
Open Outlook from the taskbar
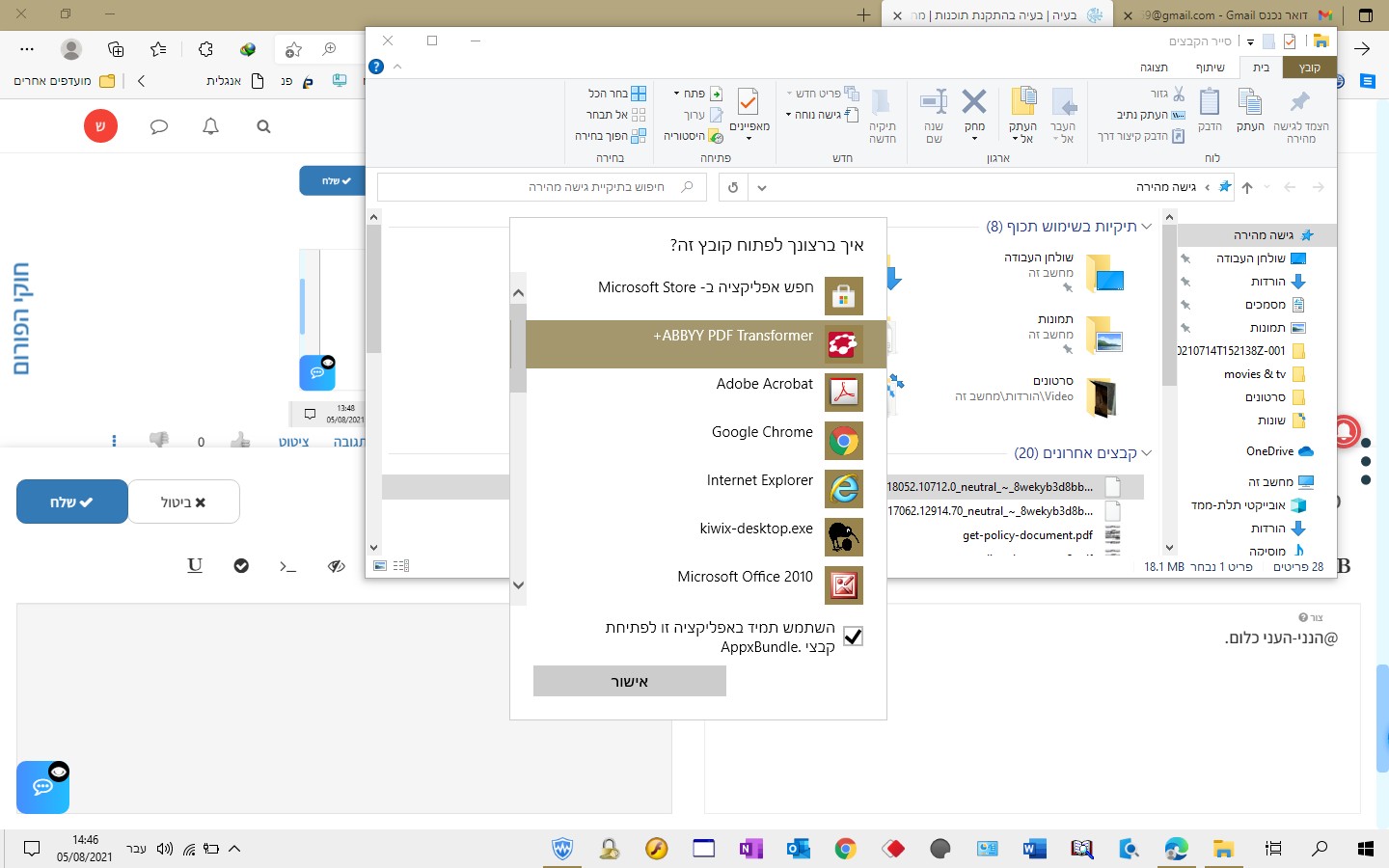[799, 849]
